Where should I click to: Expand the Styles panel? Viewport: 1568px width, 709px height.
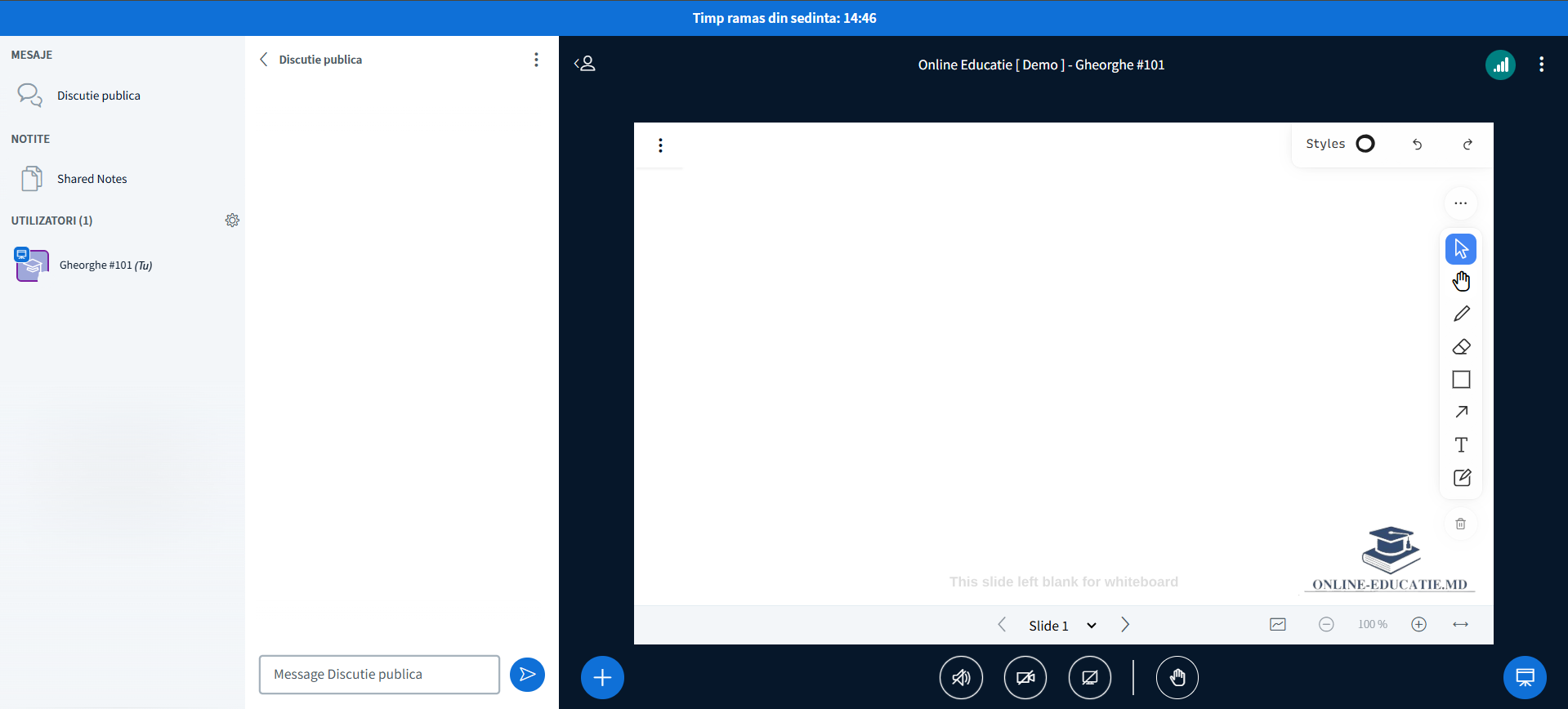click(x=1340, y=144)
